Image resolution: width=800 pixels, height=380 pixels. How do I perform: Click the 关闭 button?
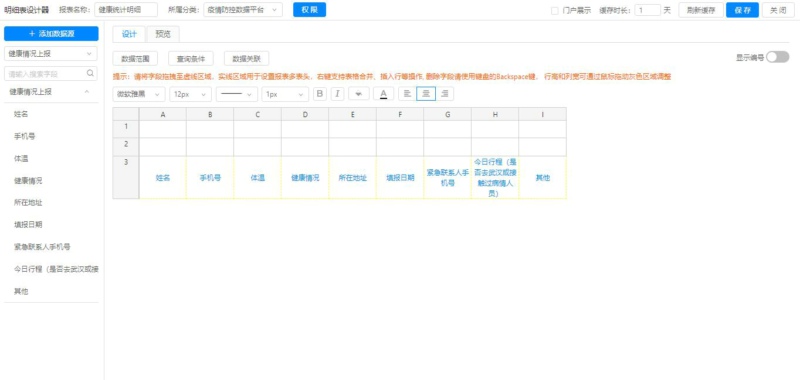click(x=778, y=10)
